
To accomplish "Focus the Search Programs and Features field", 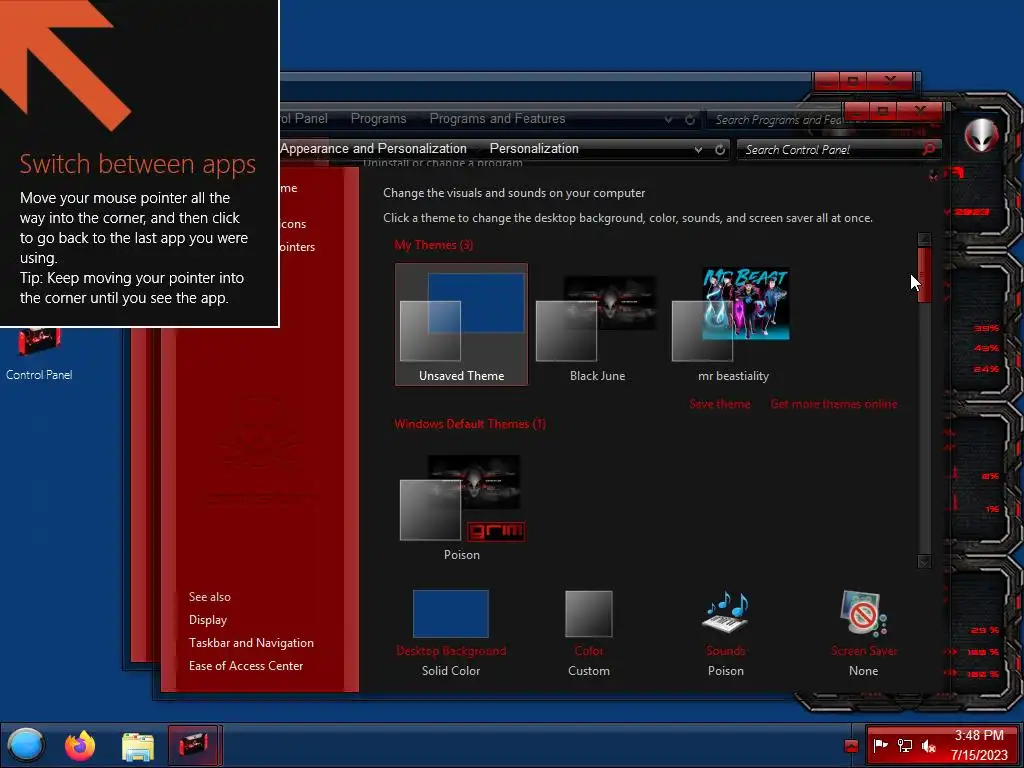I will [x=777, y=120].
